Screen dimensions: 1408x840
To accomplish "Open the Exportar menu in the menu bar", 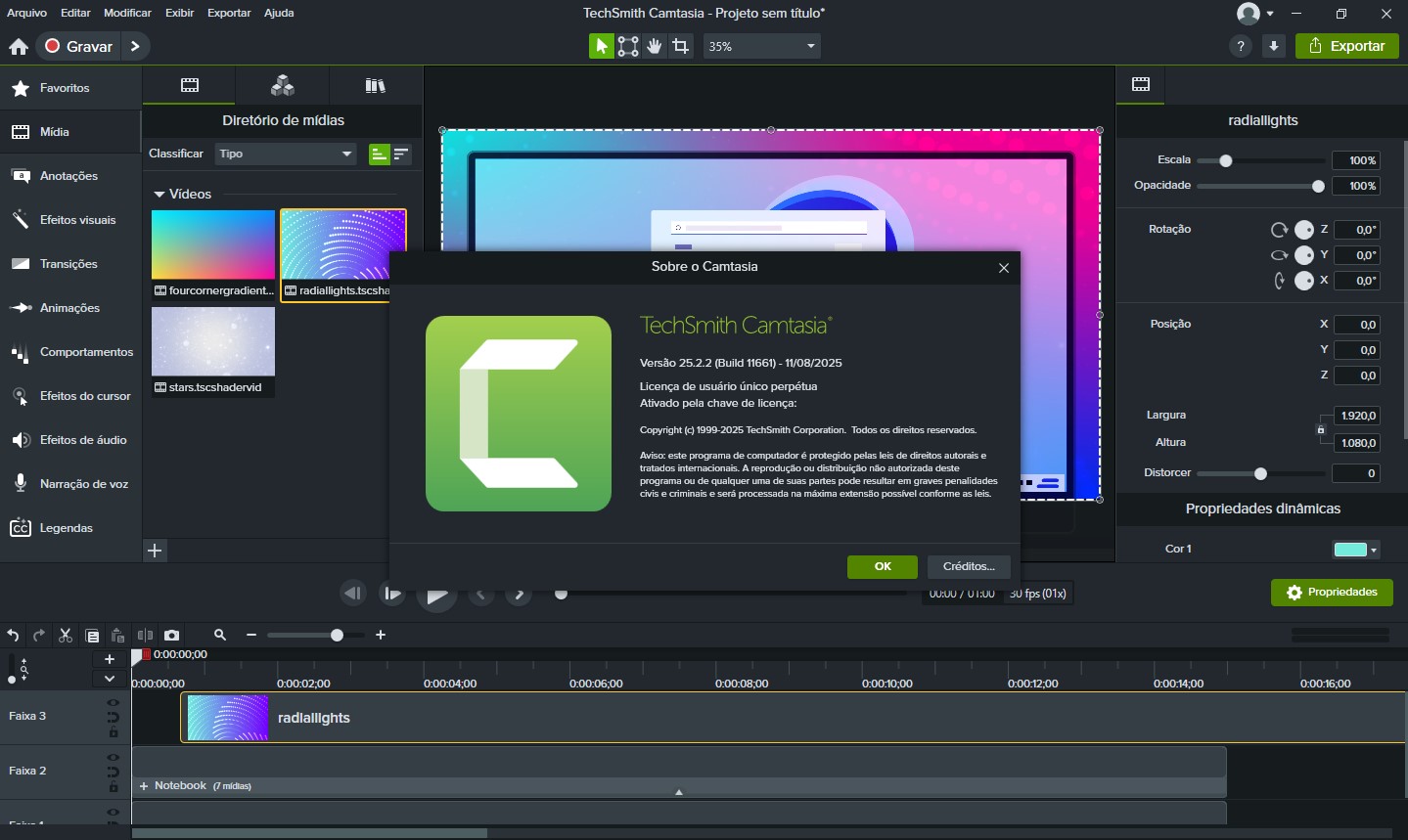I will pos(229,13).
